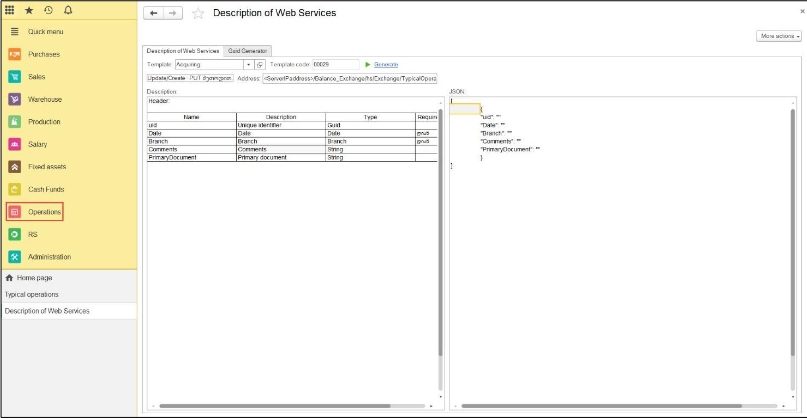Click the Generate link
807x418 pixels.
coord(385,64)
